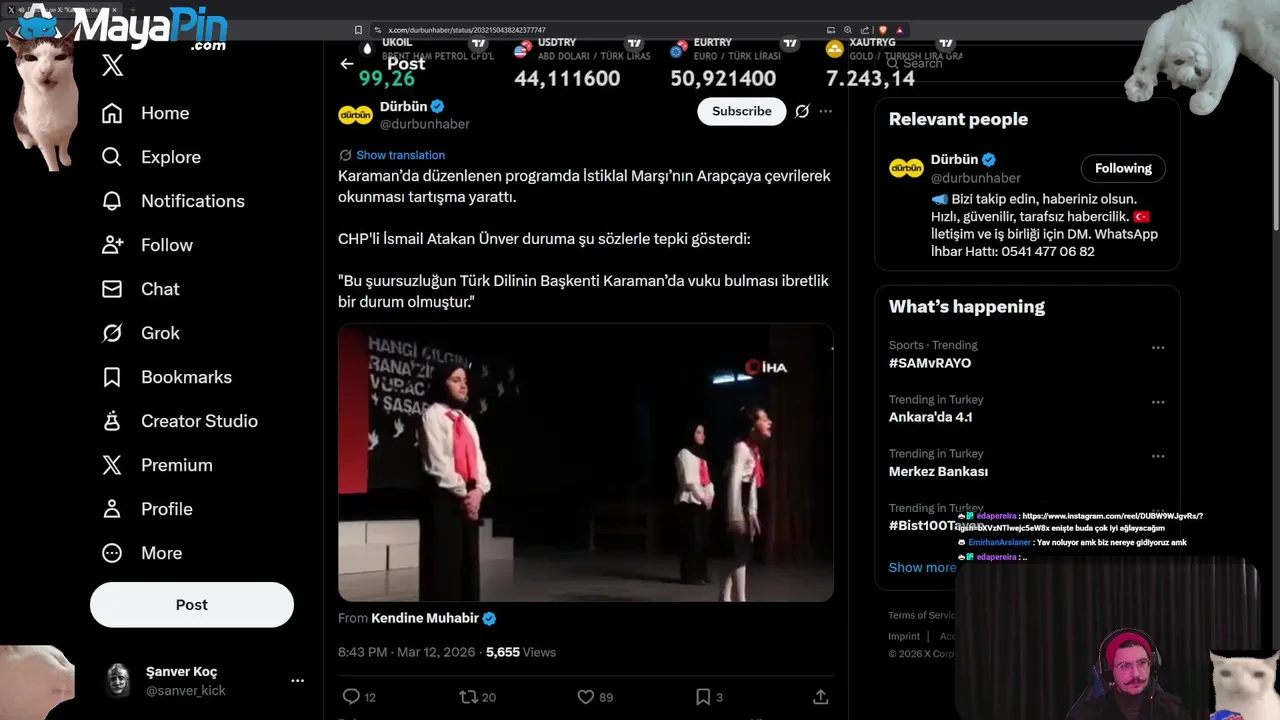Viewport: 1280px width, 720px height.
Task: Open options for #SAMvRAYO trend
Action: click(x=1158, y=348)
